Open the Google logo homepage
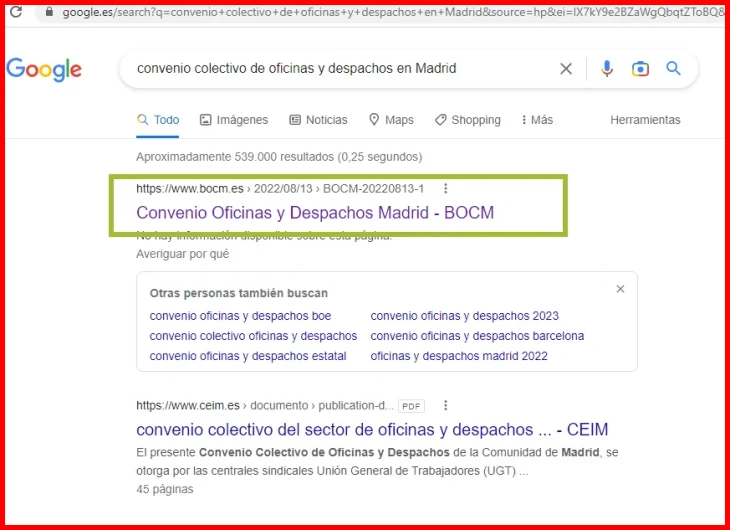 44,69
